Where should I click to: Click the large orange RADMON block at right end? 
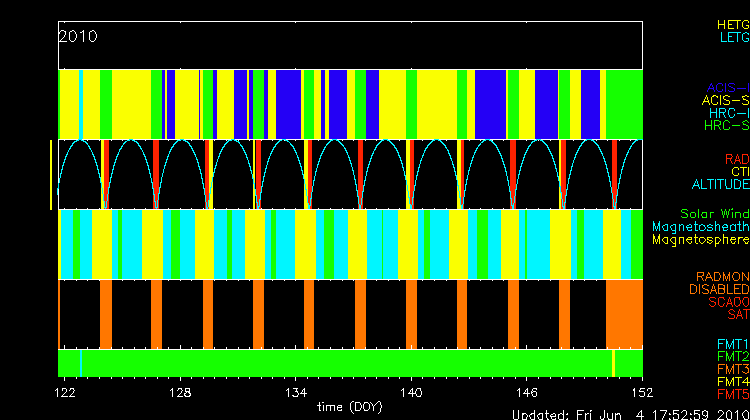pyautogui.click(x=624, y=313)
